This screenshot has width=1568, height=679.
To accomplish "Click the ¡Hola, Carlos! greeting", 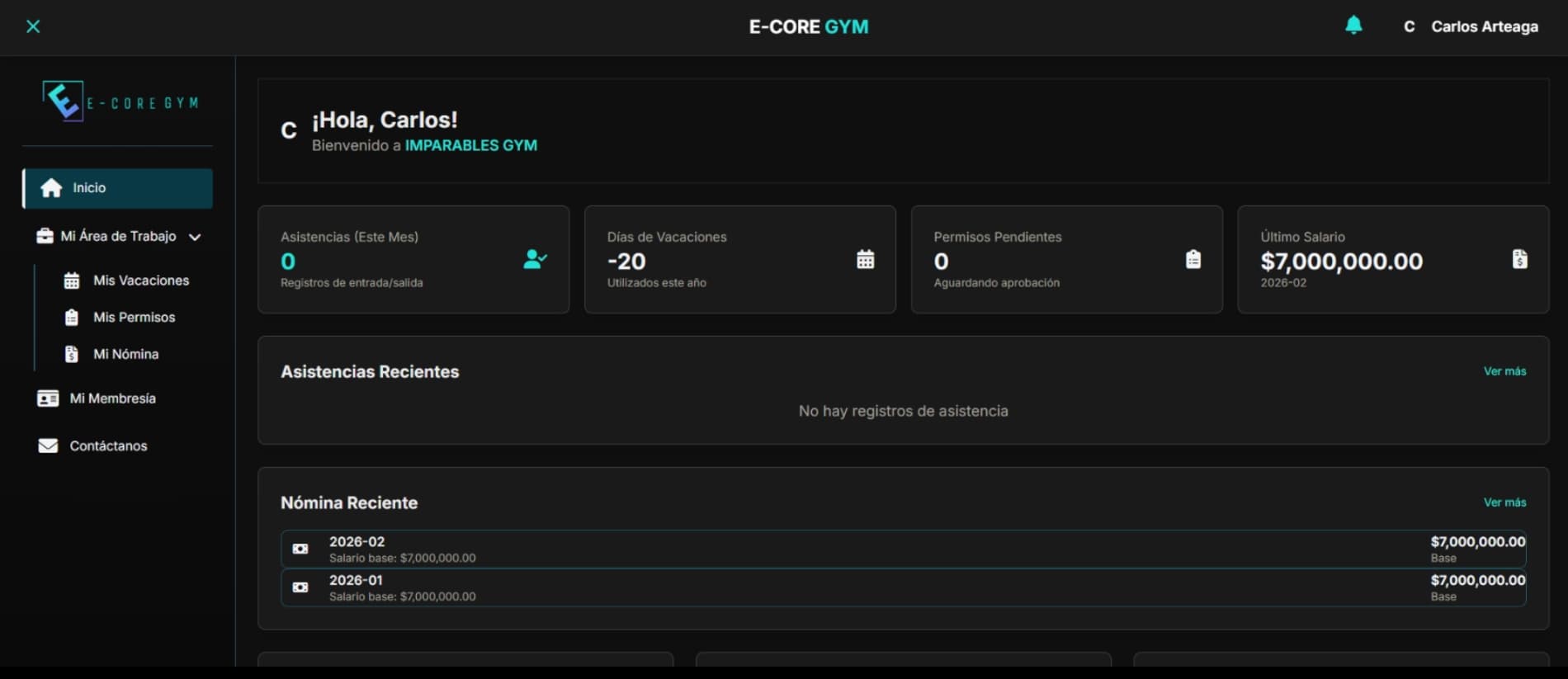I will (385, 120).
